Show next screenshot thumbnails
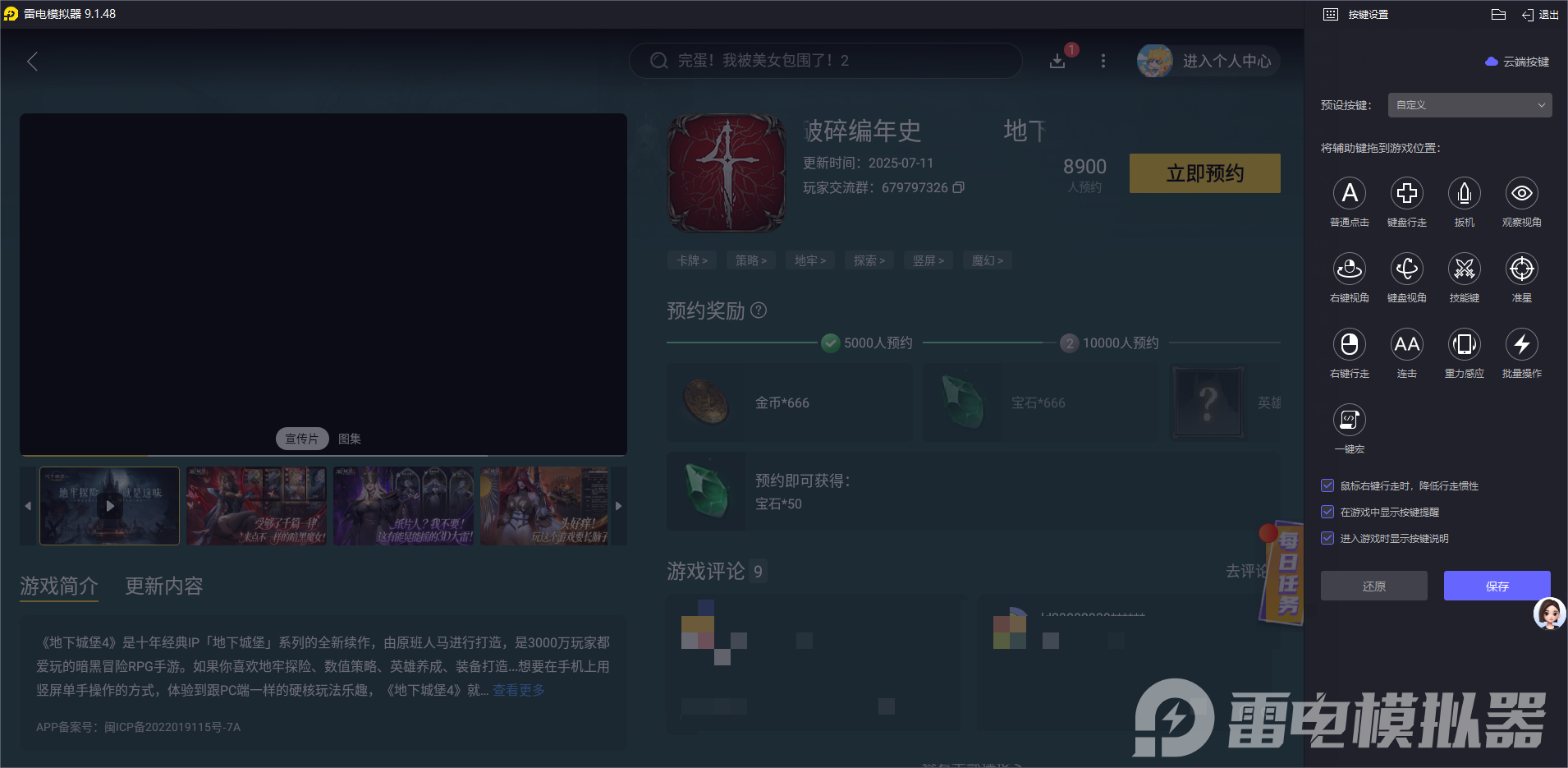 [619, 506]
